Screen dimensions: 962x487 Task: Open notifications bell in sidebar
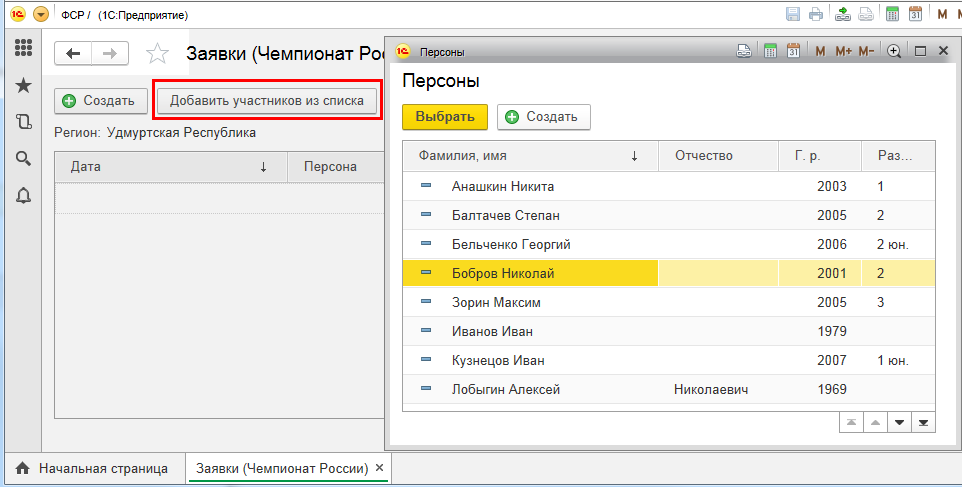click(23, 195)
